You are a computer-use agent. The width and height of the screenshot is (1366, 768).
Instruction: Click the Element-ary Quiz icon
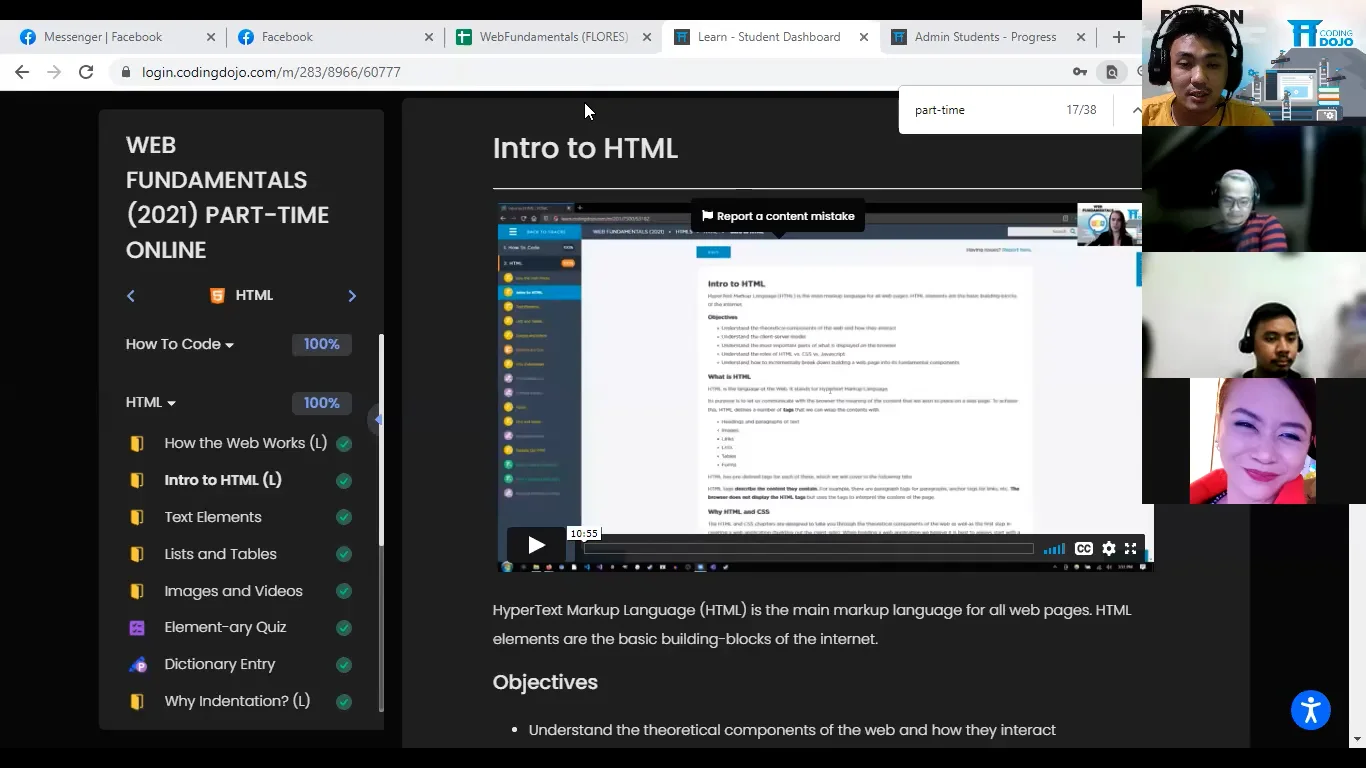[x=137, y=628]
